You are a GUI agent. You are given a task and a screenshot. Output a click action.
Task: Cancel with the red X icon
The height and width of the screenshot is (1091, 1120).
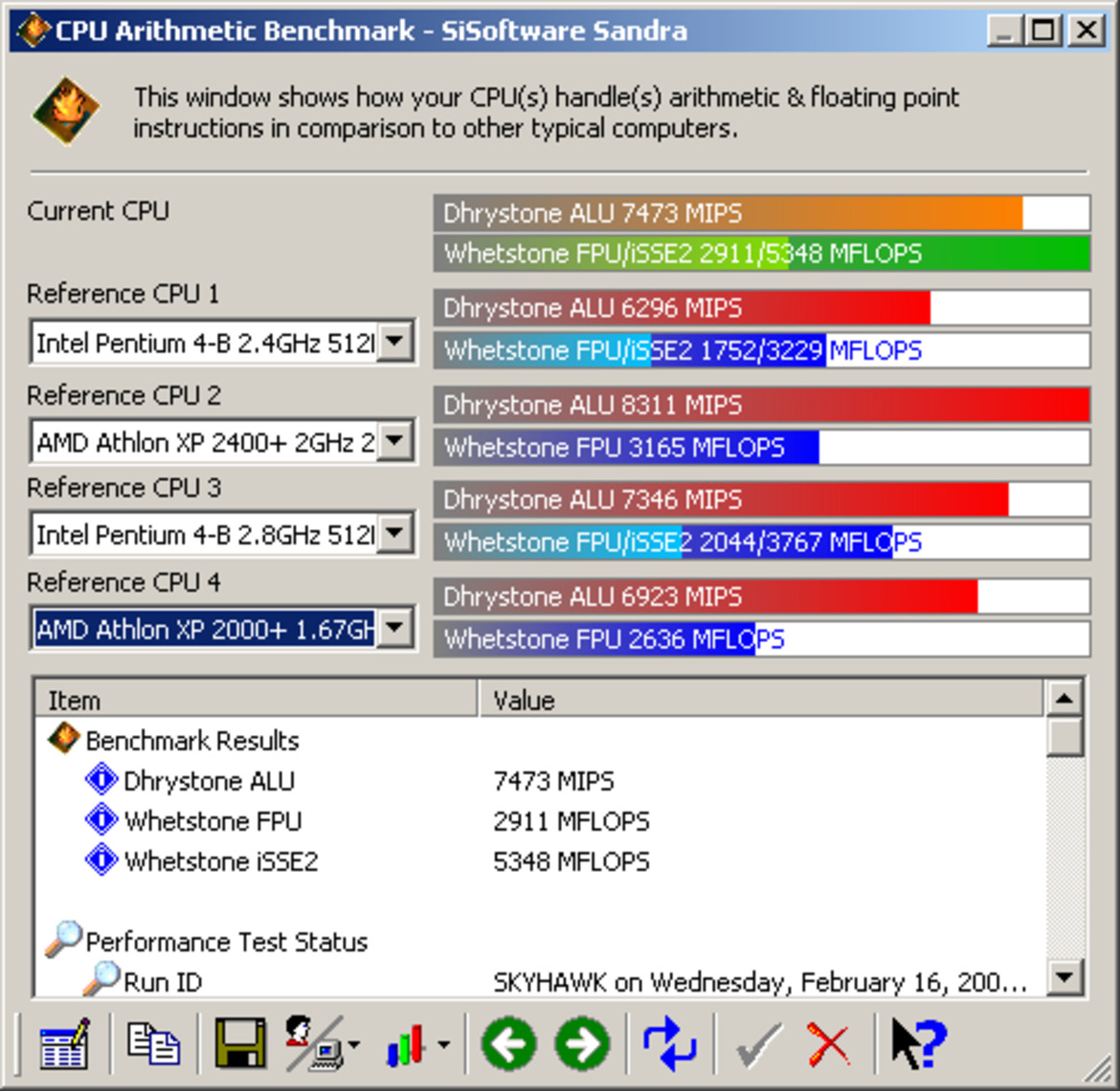pyautogui.click(x=829, y=1045)
